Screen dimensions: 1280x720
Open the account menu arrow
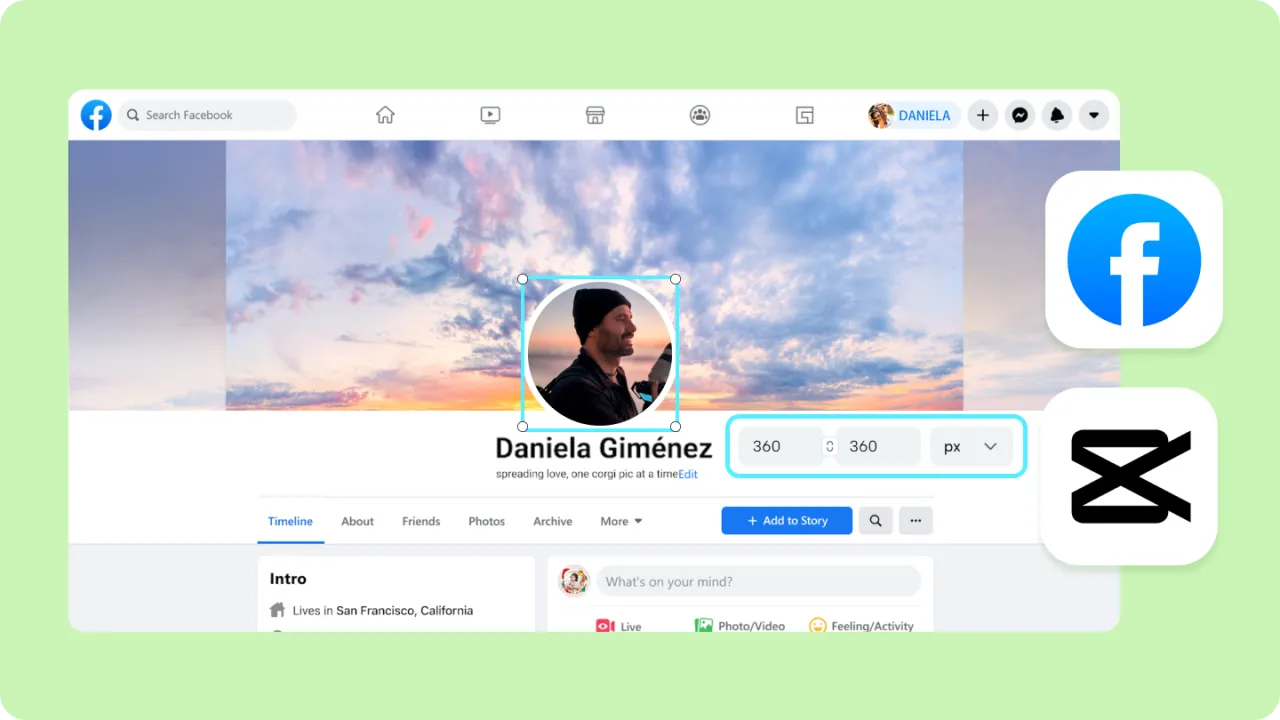click(x=1094, y=115)
